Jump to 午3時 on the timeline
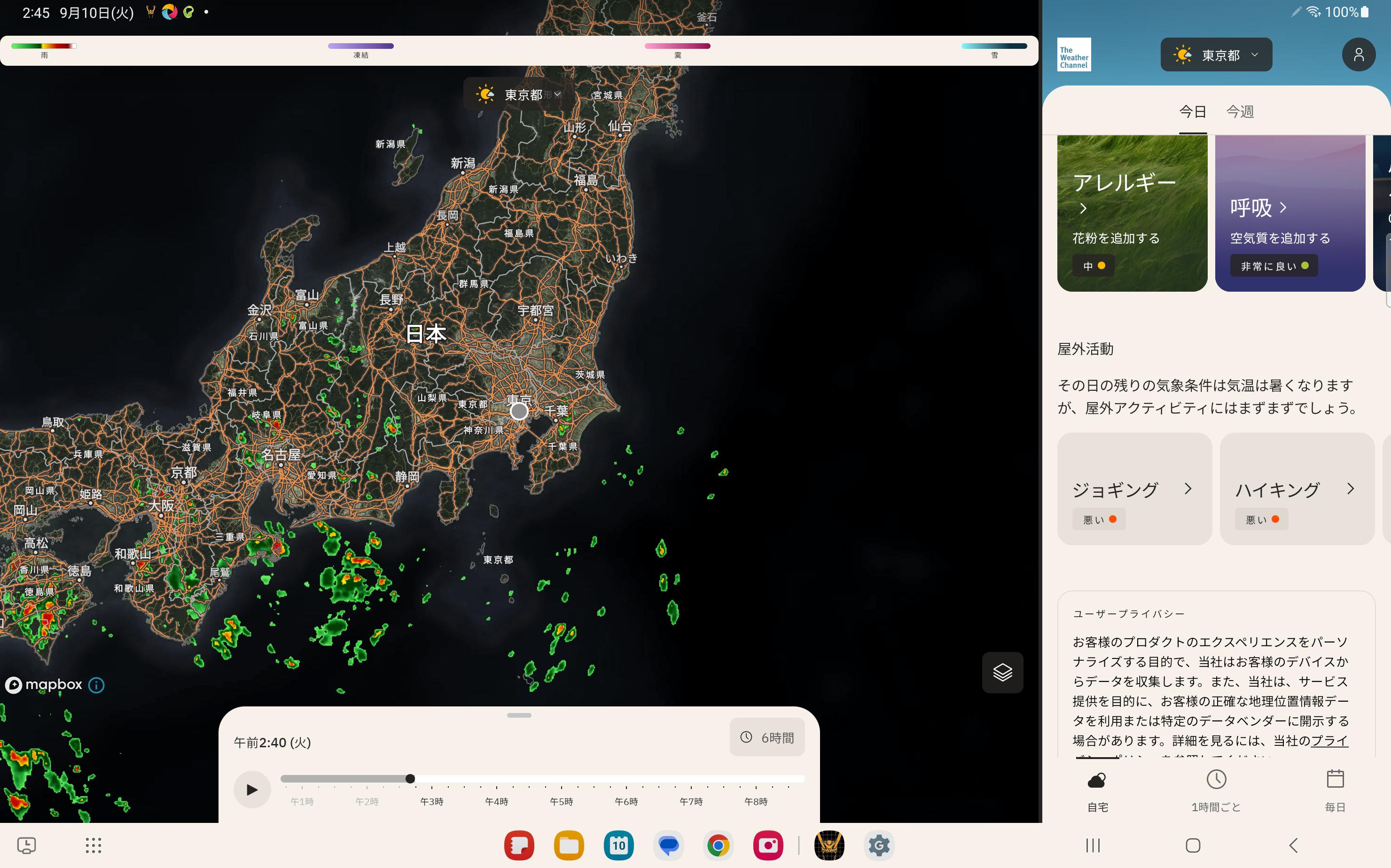The width and height of the screenshot is (1391, 868). [431, 801]
